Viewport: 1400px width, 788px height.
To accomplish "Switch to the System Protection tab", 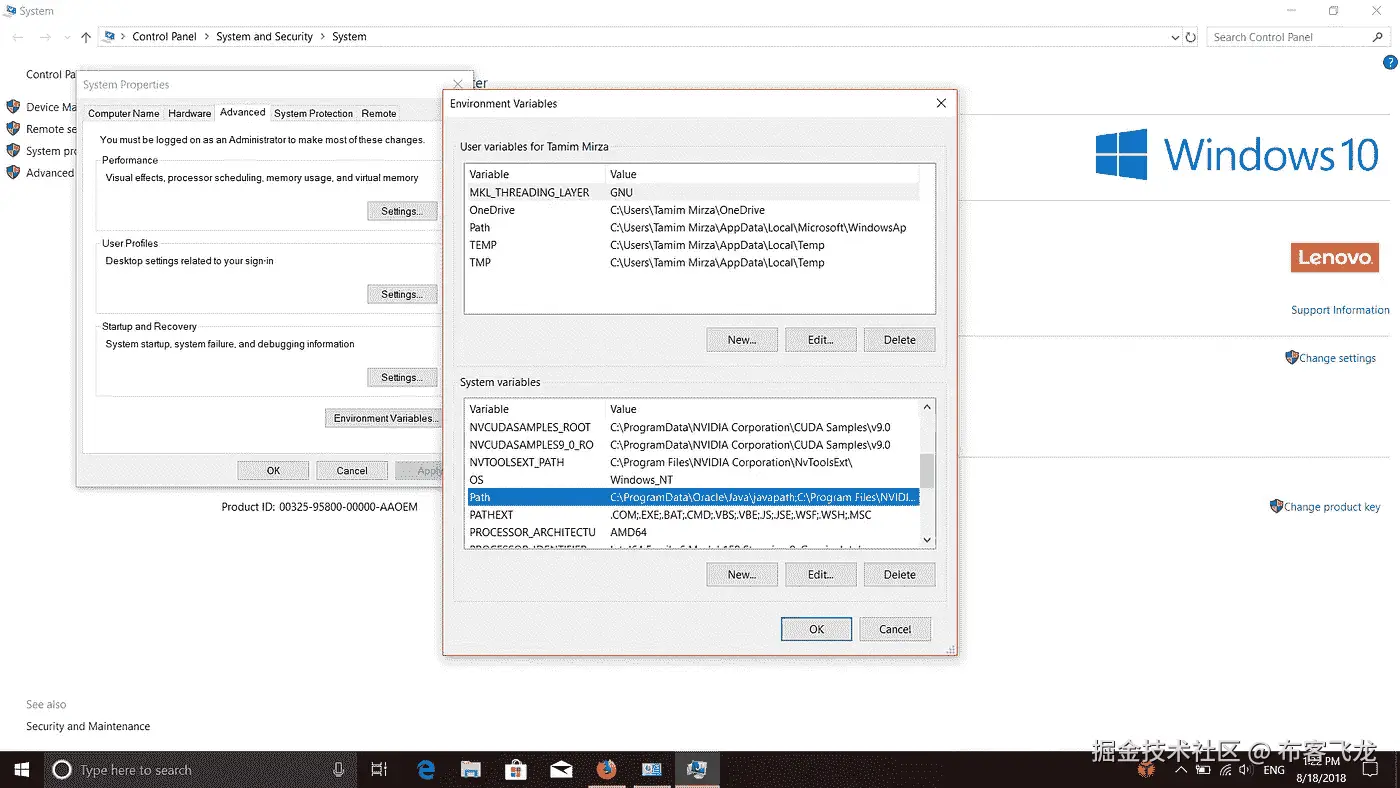I will click(x=314, y=113).
